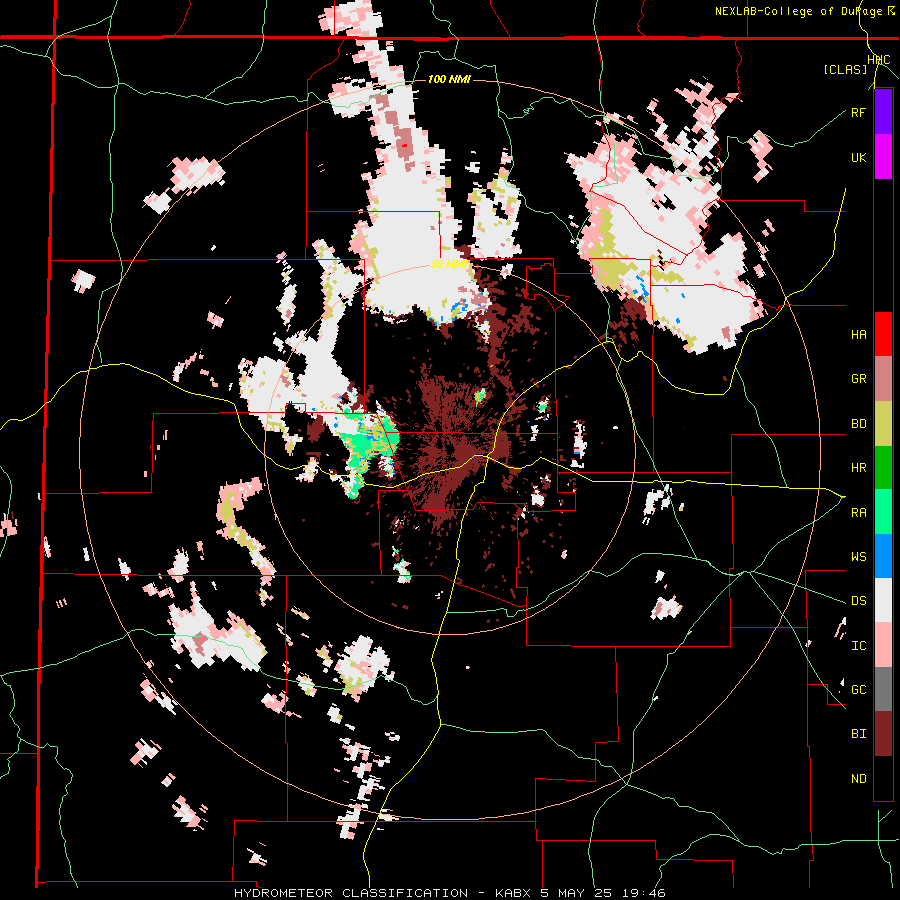This screenshot has width=900, height=900.
Task: Click the ND black legend swatch
Action: [x=883, y=778]
